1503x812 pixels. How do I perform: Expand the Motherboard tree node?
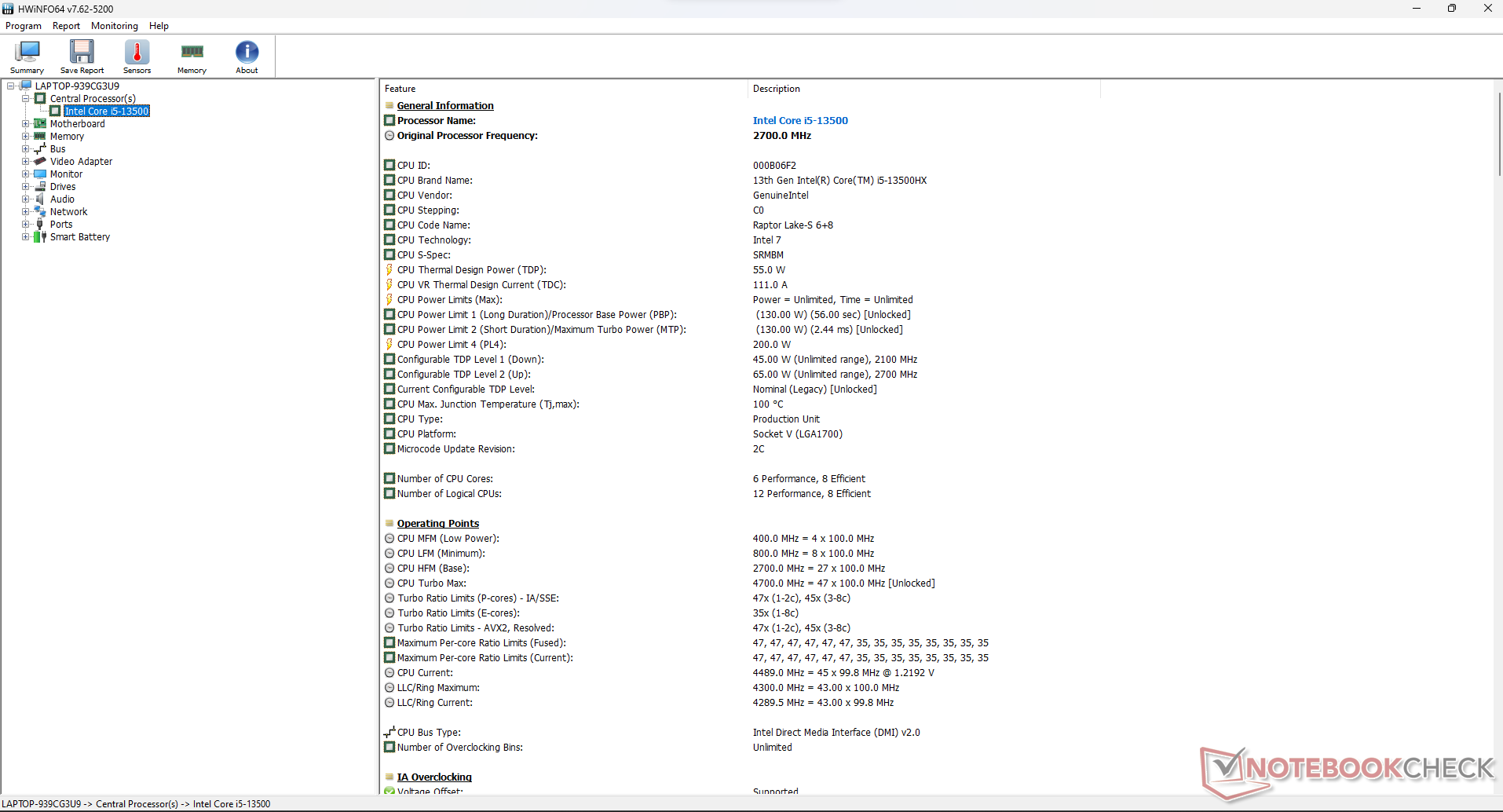tap(25, 124)
